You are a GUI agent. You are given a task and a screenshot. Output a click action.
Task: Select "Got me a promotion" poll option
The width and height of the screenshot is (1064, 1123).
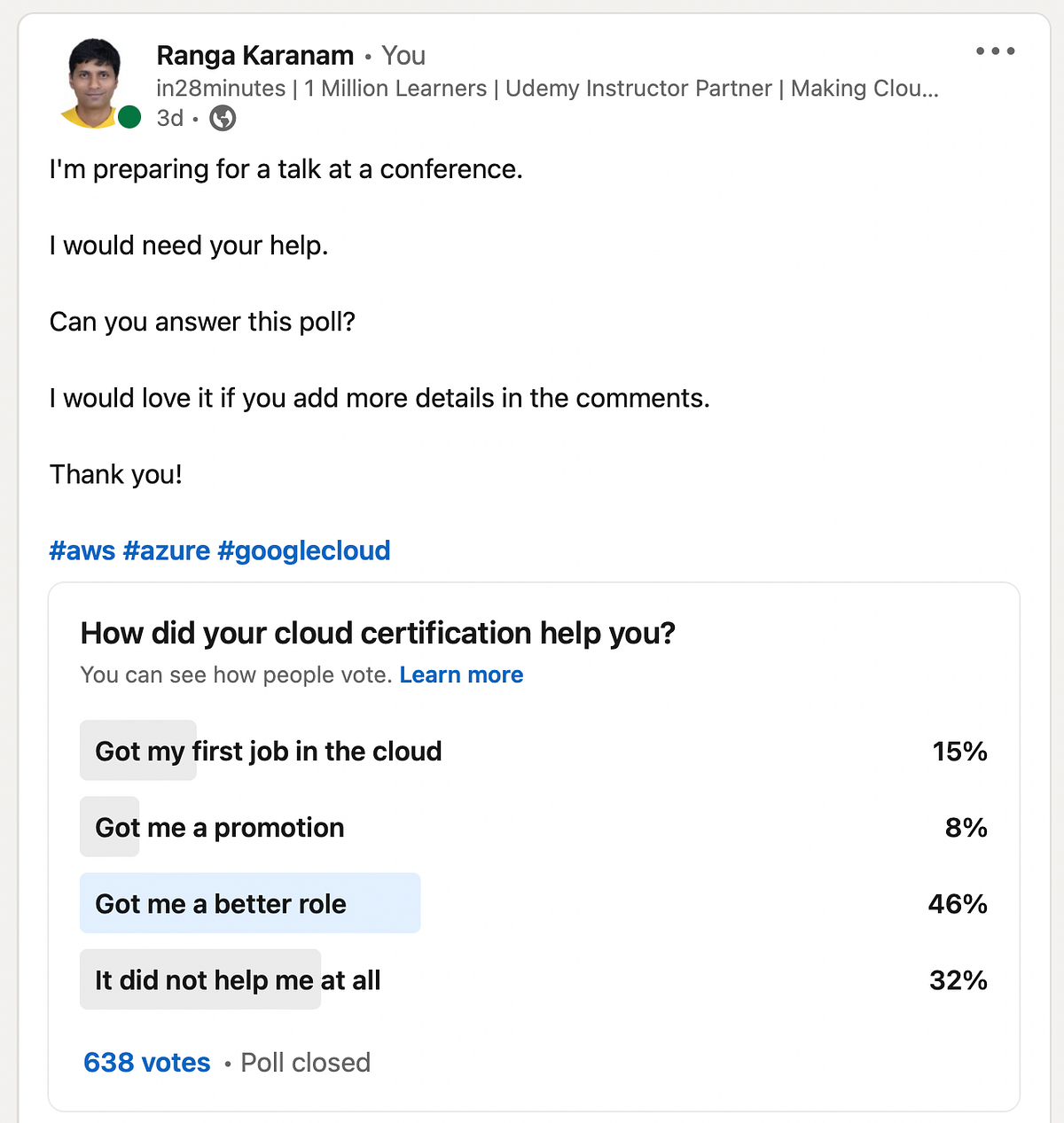(220, 828)
